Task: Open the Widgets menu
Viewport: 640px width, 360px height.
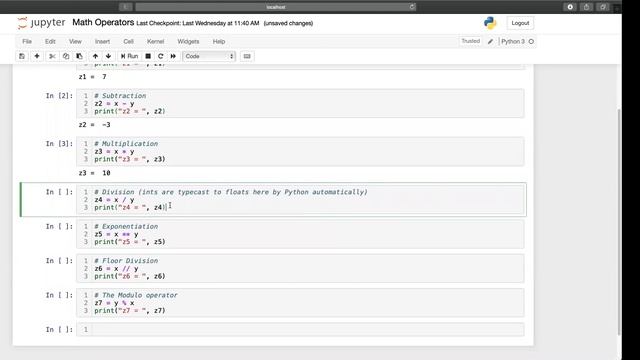Action: coord(188,42)
